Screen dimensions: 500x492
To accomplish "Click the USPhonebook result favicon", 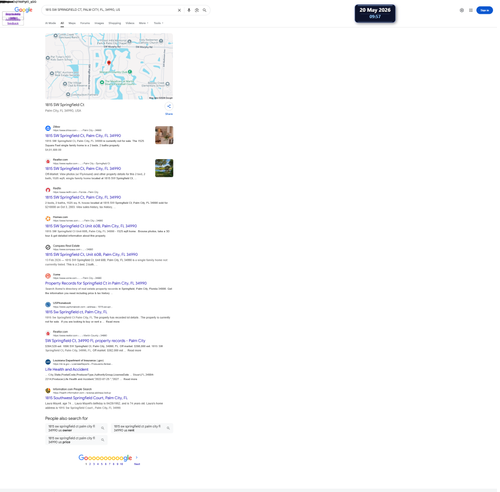I will 48,305.
